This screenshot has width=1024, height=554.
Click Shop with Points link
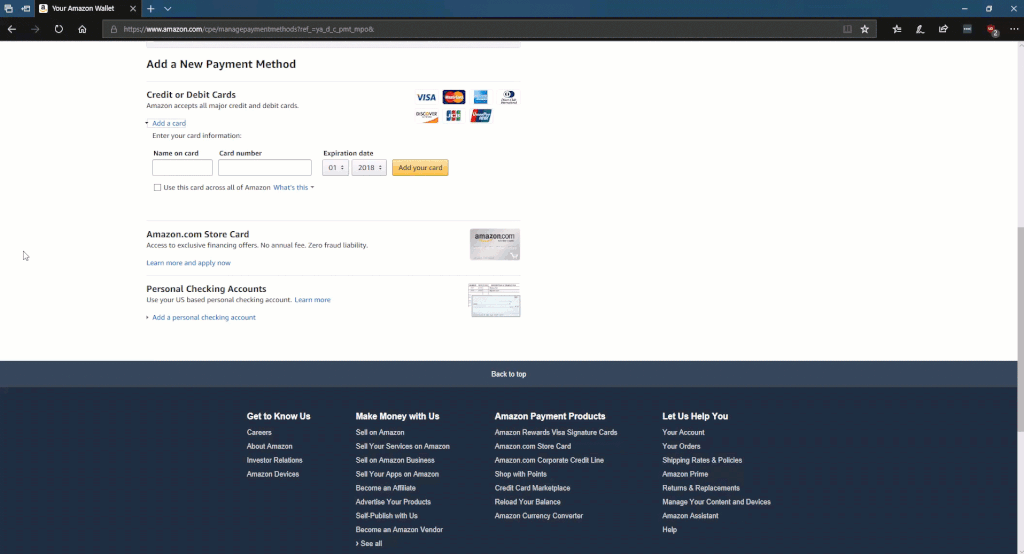[x=520, y=474]
